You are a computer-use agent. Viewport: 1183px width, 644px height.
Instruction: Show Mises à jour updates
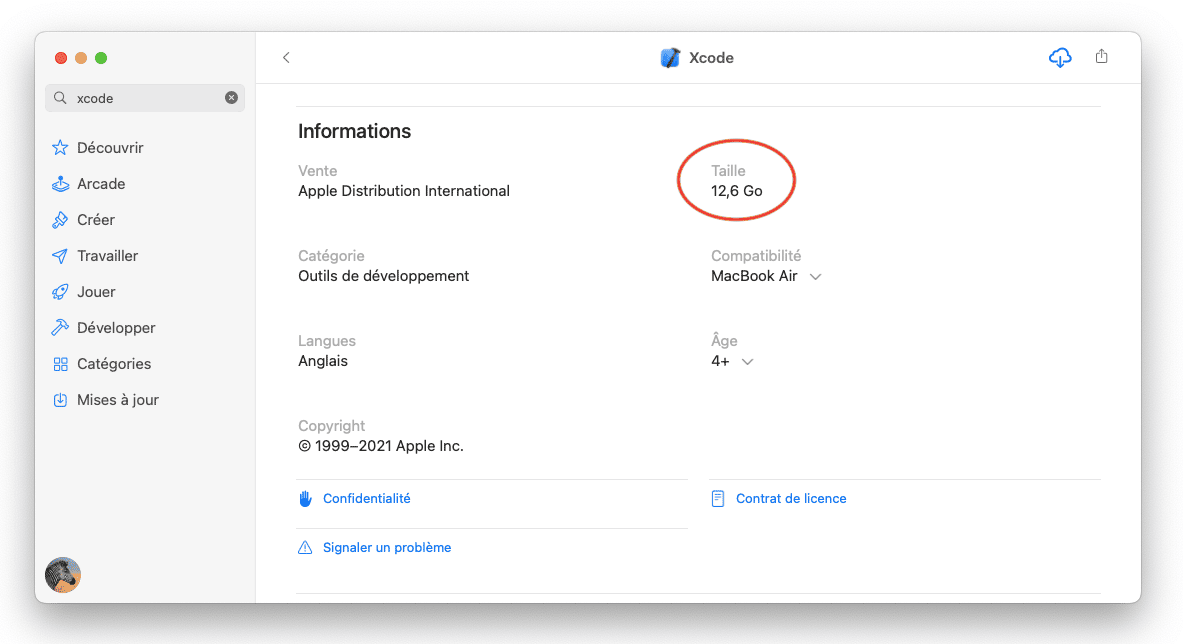click(x=118, y=400)
